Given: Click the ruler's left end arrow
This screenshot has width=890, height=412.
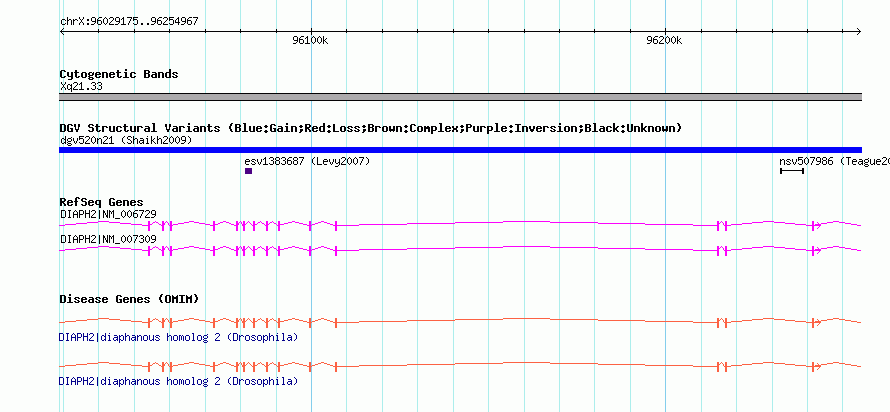Looking at the screenshot, I should tap(62, 31).
